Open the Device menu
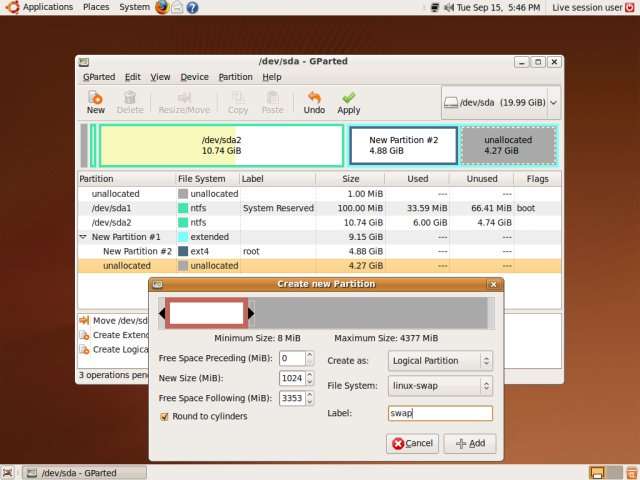 pos(194,77)
